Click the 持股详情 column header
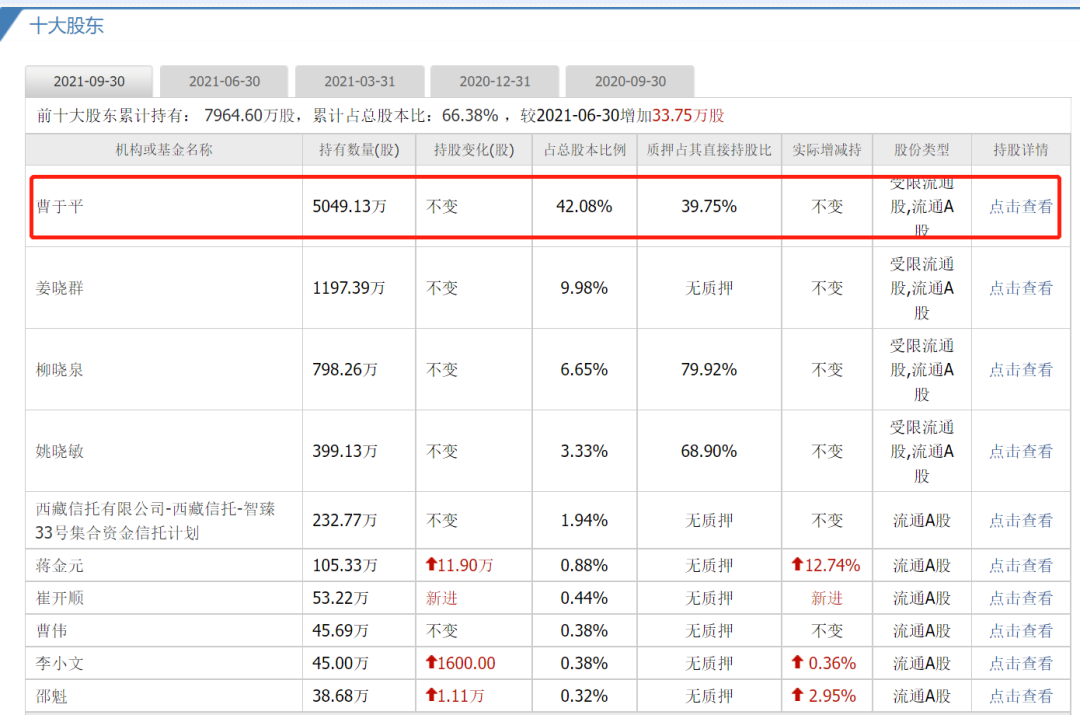 (x=1021, y=150)
